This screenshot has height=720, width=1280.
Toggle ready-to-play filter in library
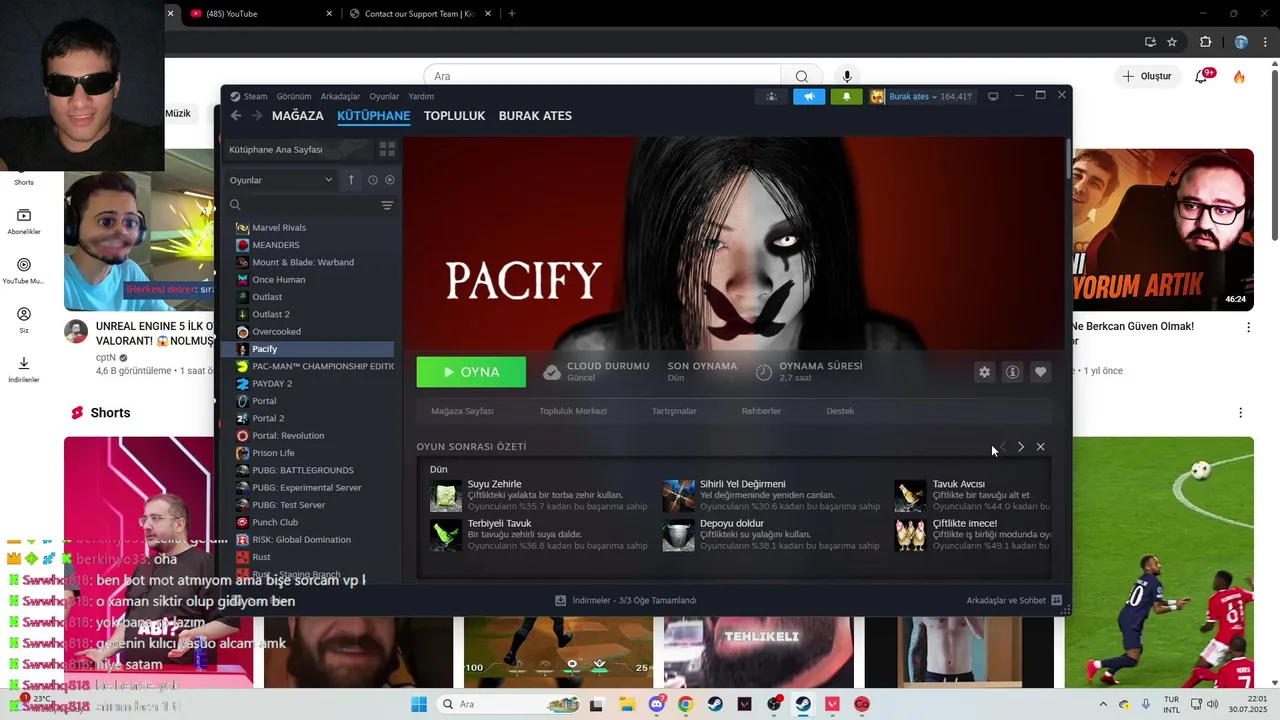(x=390, y=180)
